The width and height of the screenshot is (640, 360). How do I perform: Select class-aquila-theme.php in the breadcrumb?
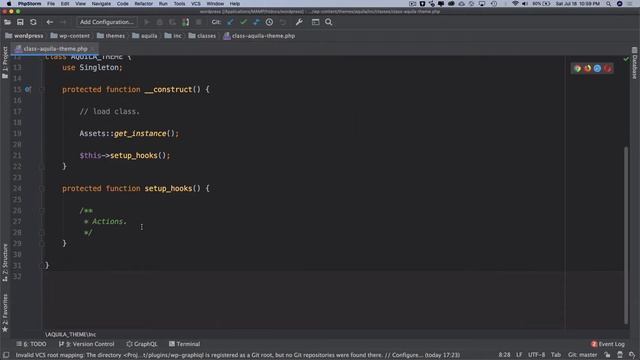259,36
